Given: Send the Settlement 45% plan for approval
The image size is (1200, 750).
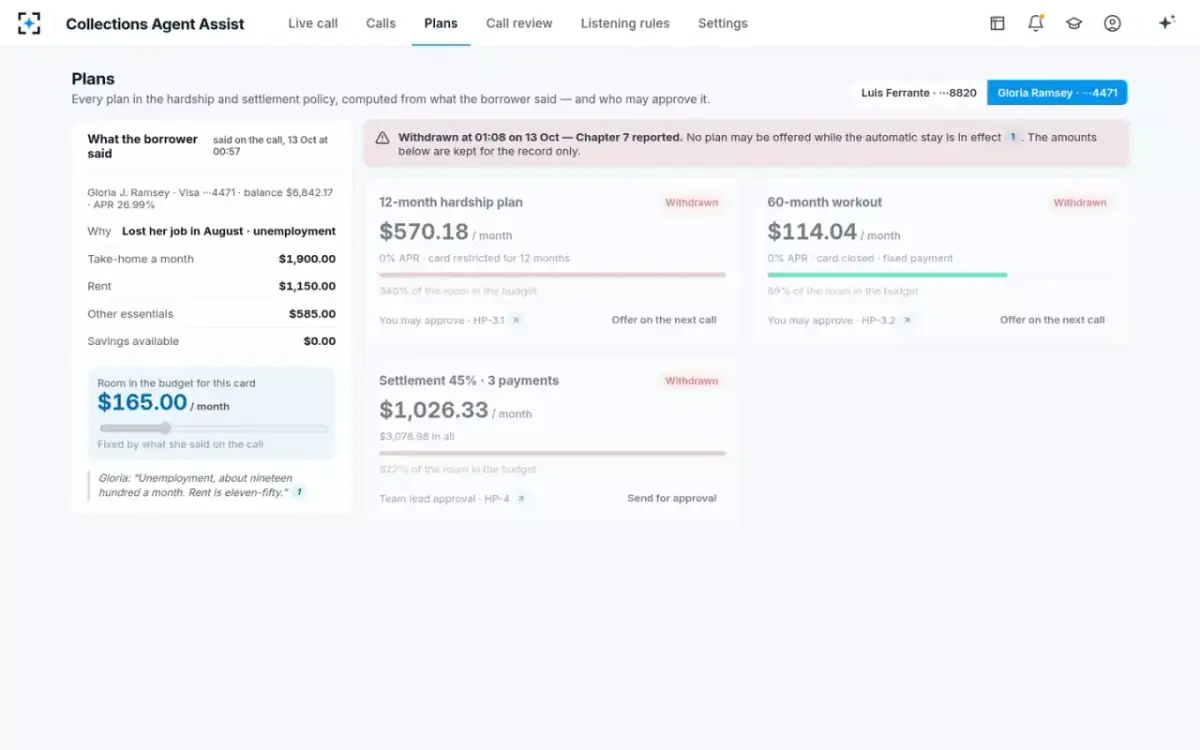Looking at the screenshot, I should [672, 498].
